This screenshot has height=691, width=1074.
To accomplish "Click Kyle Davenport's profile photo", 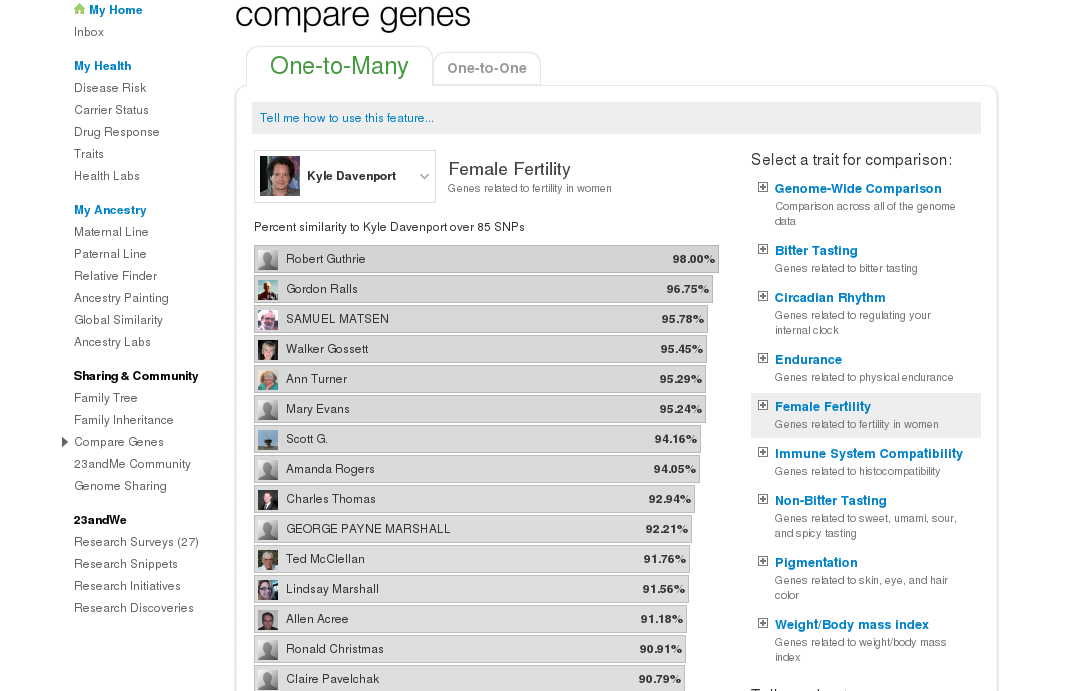I will point(279,176).
